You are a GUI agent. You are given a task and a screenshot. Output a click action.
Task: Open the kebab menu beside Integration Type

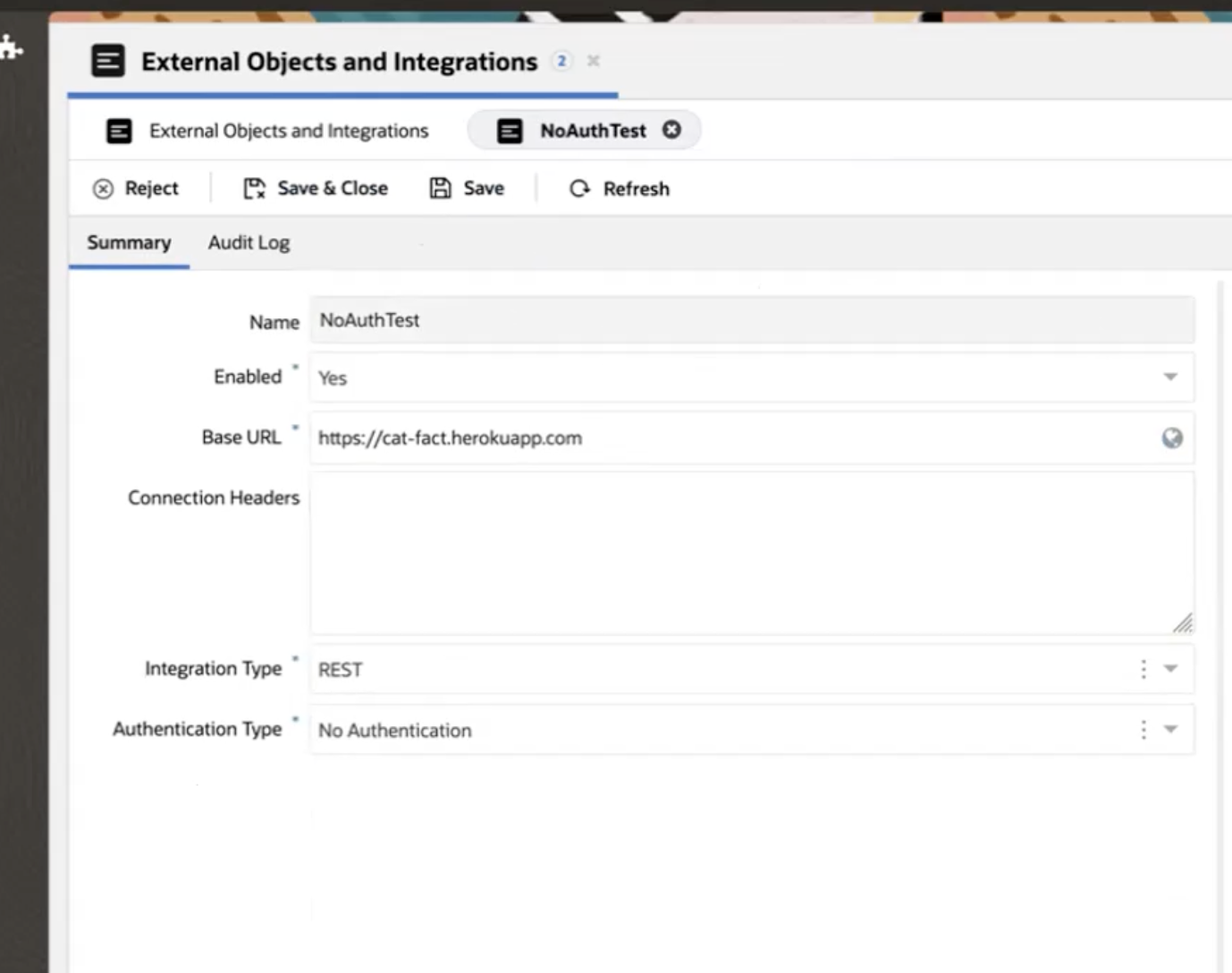(x=1143, y=668)
